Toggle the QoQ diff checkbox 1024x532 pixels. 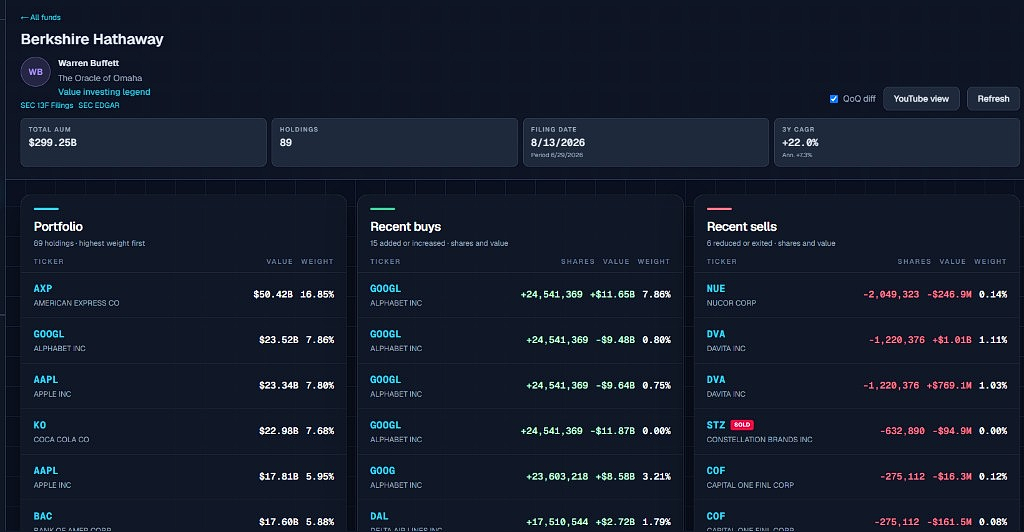click(834, 99)
